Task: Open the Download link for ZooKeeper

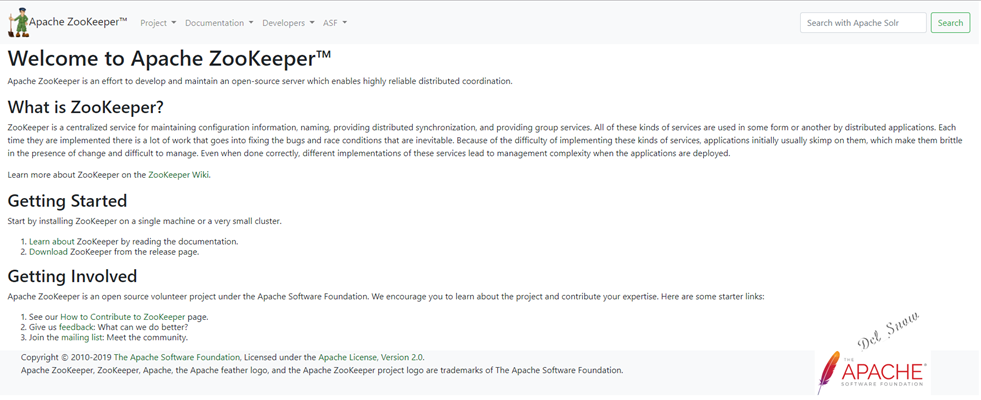Action: point(48,252)
